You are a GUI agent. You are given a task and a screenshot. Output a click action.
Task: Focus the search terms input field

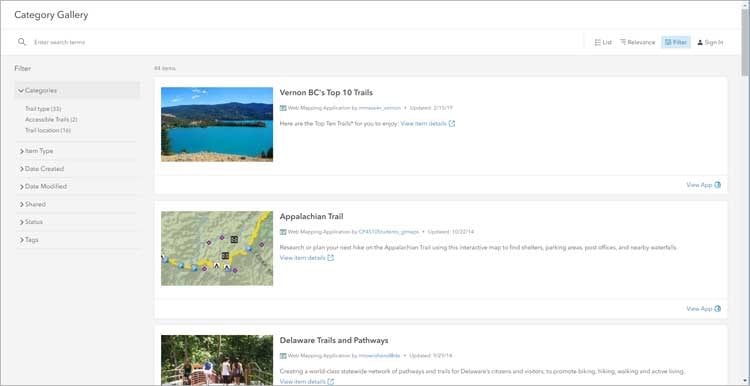coord(306,42)
